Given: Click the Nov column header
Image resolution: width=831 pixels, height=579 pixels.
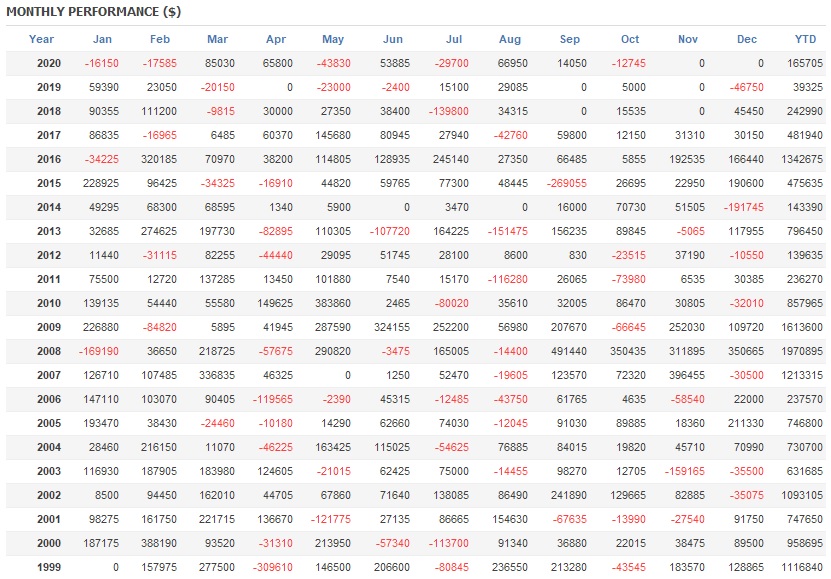Looking at the screenshot, I should 688,39.
